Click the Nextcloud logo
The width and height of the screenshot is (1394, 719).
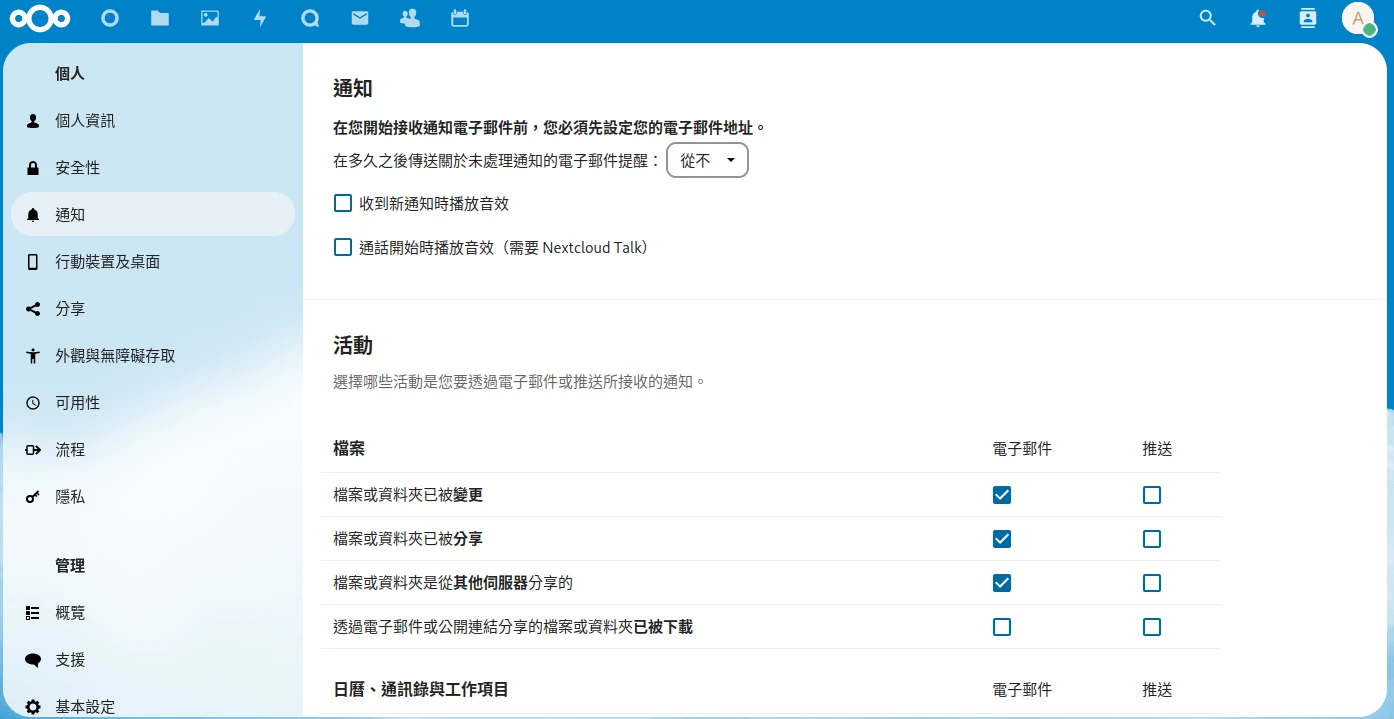point(40,18)
